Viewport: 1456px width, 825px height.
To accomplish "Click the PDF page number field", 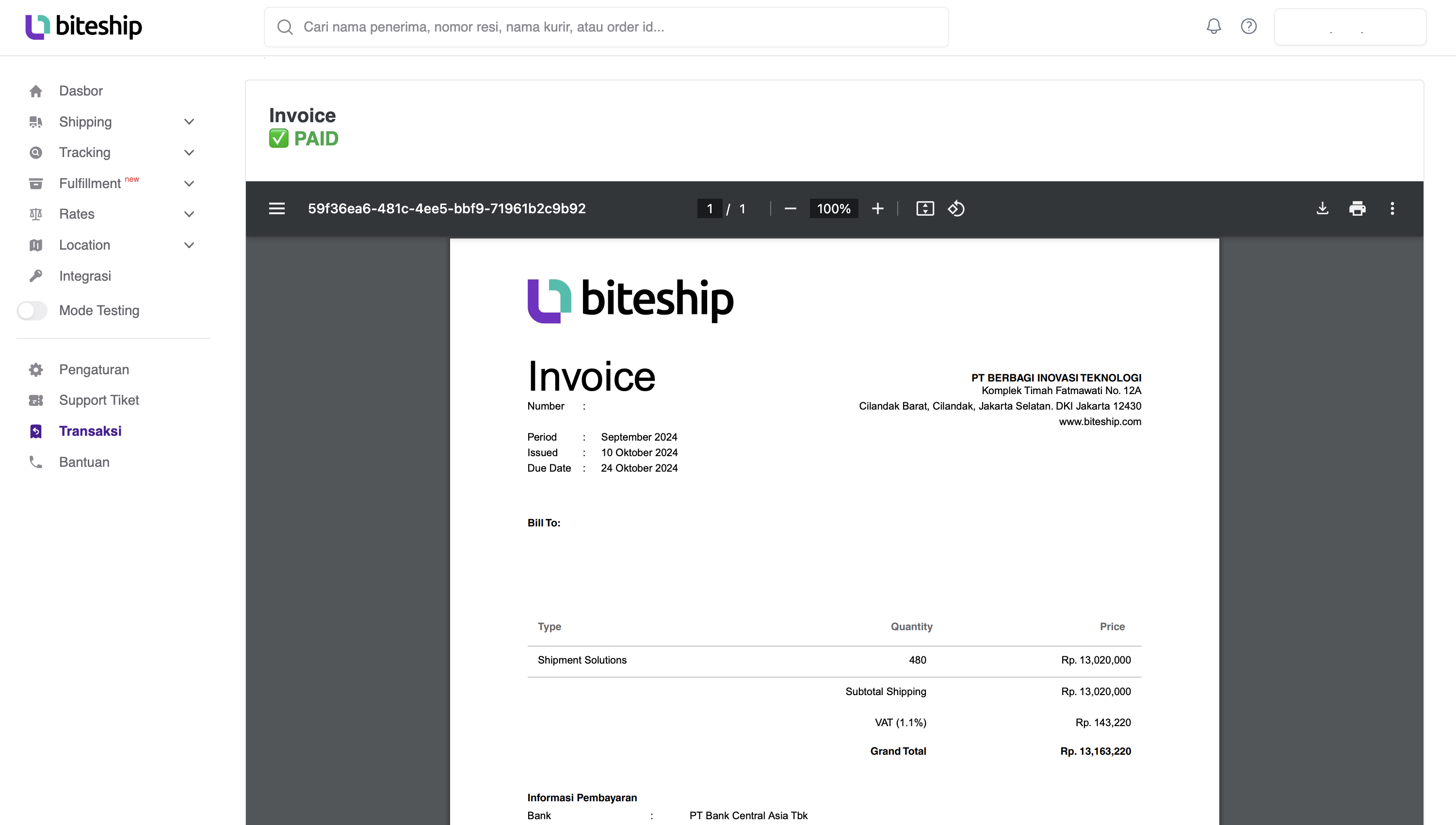I will pos(710,208).
